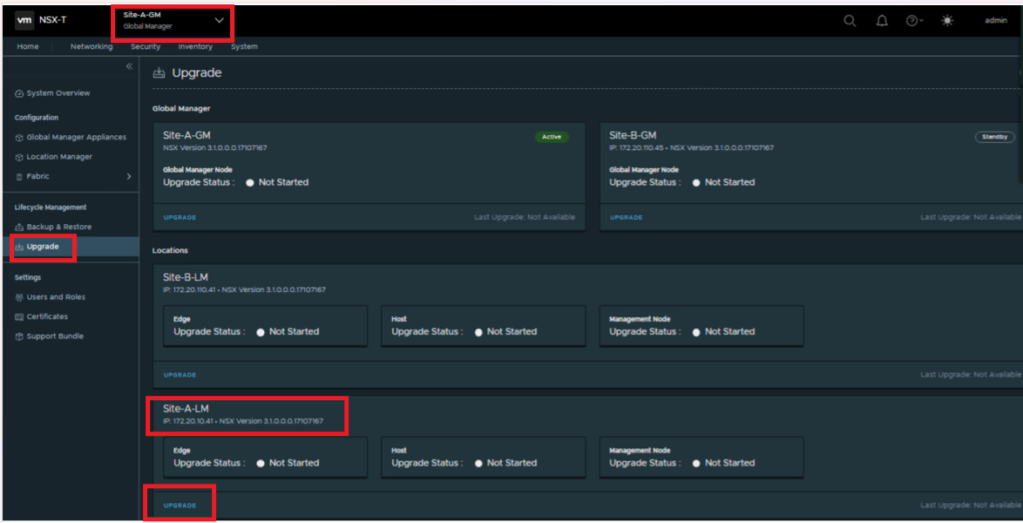The width and height of the screenshot is (1023, 523).
Task: Click UPGRADE link for Site-A-LM
Action: (x=180, y=505)
